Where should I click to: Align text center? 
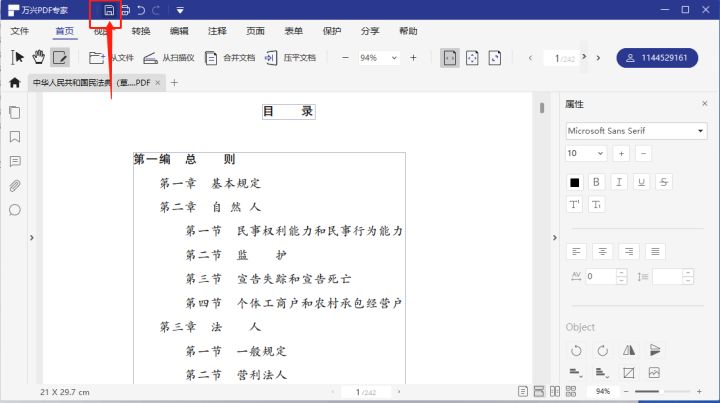click(x=602, y=252)
